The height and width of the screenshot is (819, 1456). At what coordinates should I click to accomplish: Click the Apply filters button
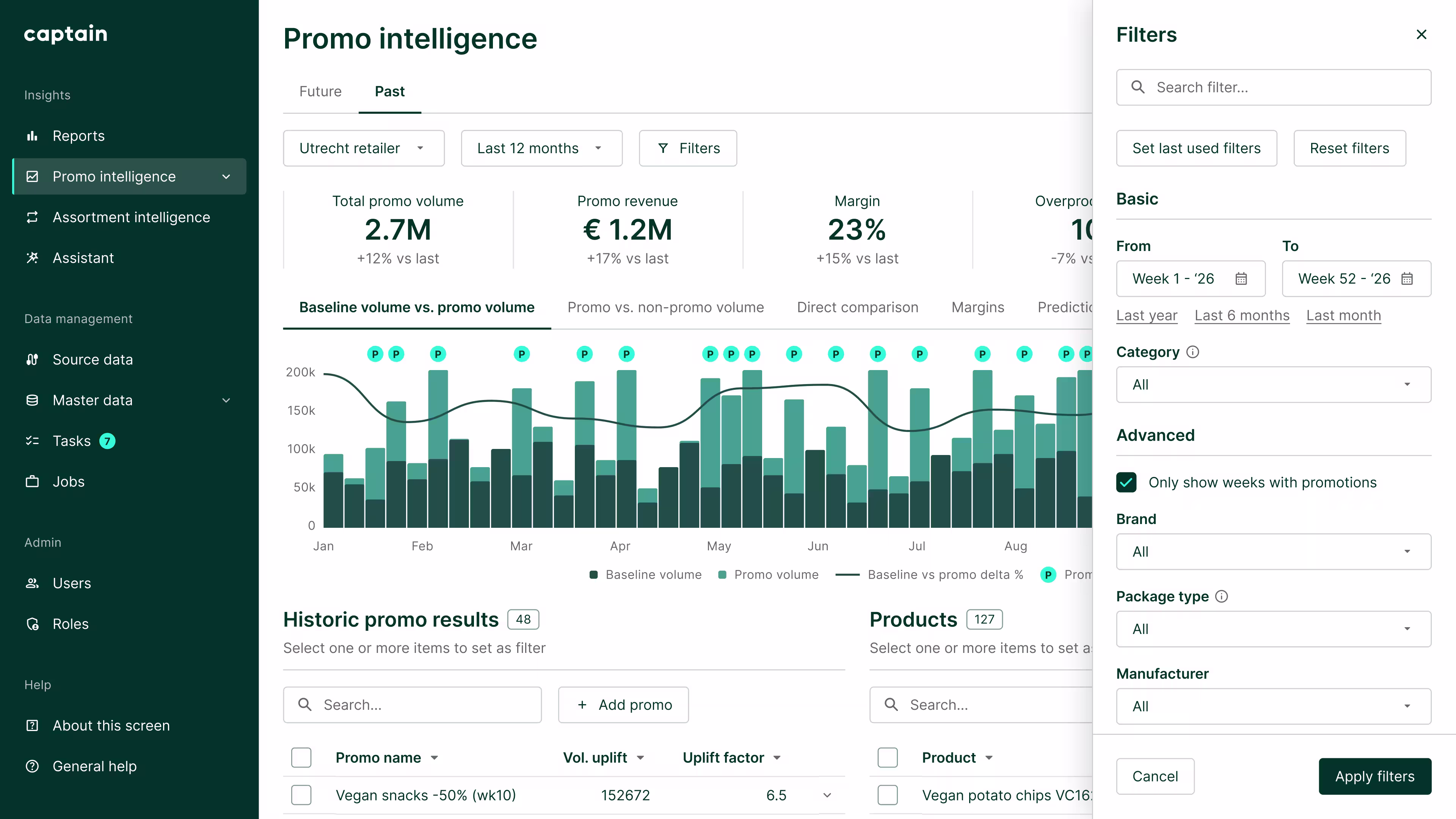[x=1374, y=776]
